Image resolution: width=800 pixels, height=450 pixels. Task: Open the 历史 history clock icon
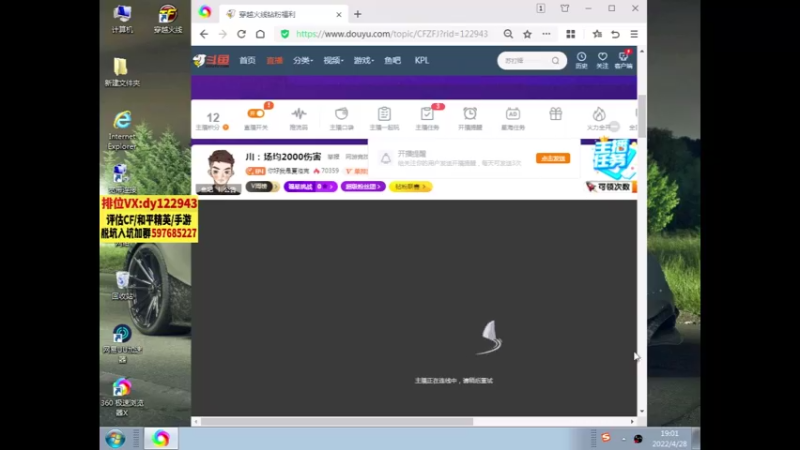(x=581, y=60)
